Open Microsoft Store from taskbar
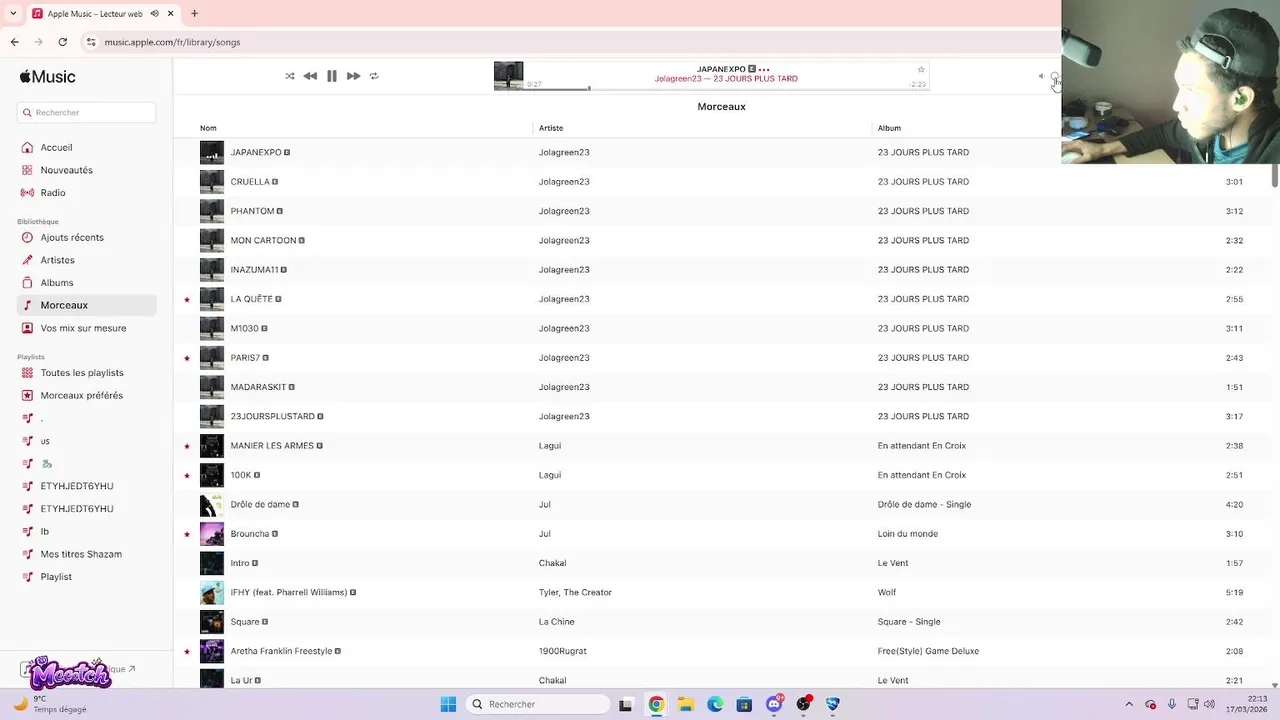Image resolution: width=1280 pixels, height=720 pixels. 744,704
